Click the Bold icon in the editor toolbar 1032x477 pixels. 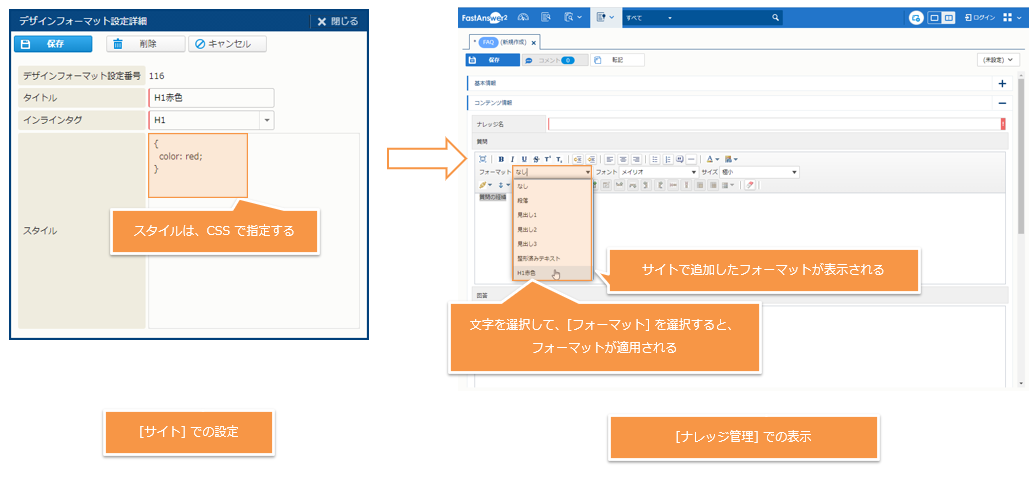coord(501,159)
